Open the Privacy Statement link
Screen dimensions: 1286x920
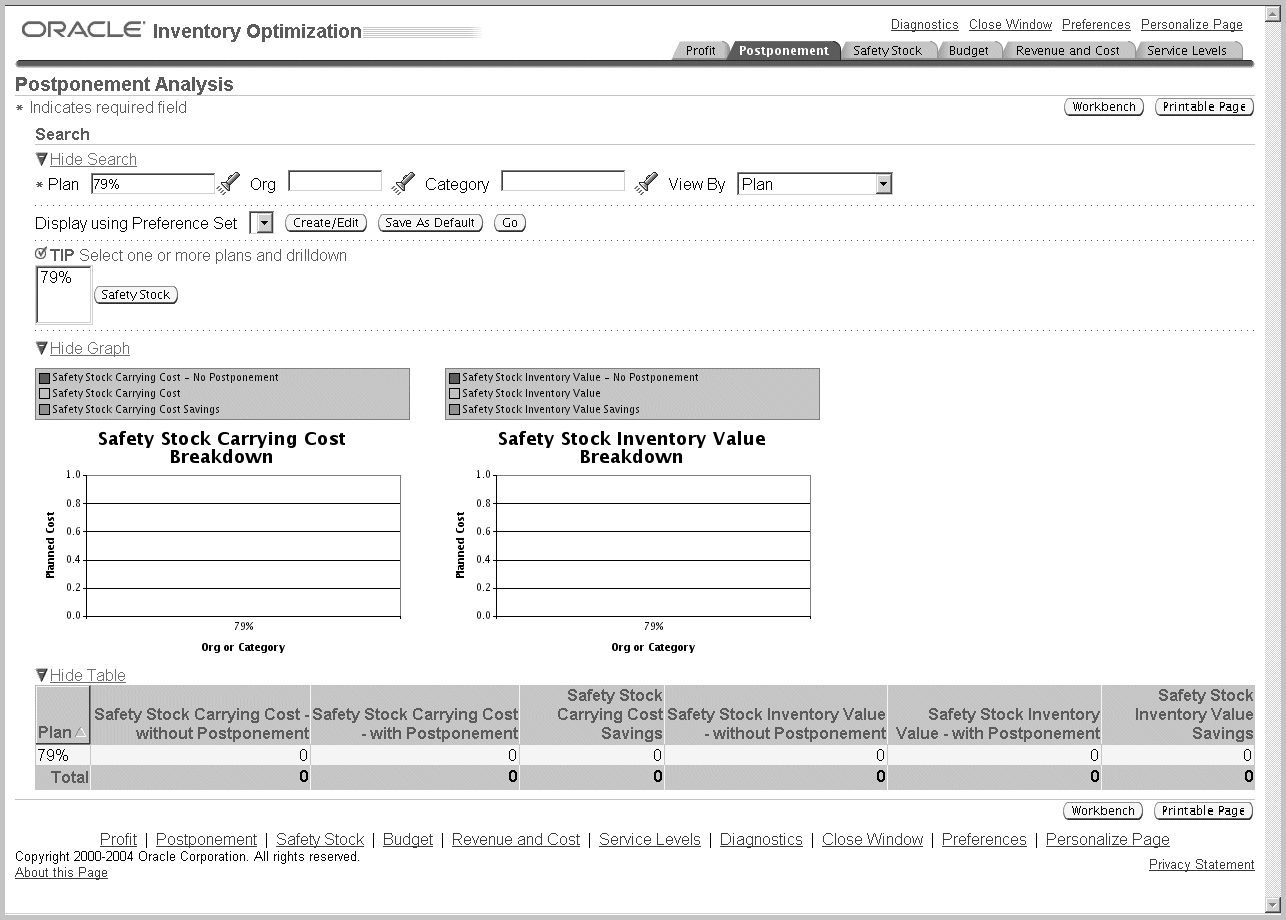[1201, 865]
